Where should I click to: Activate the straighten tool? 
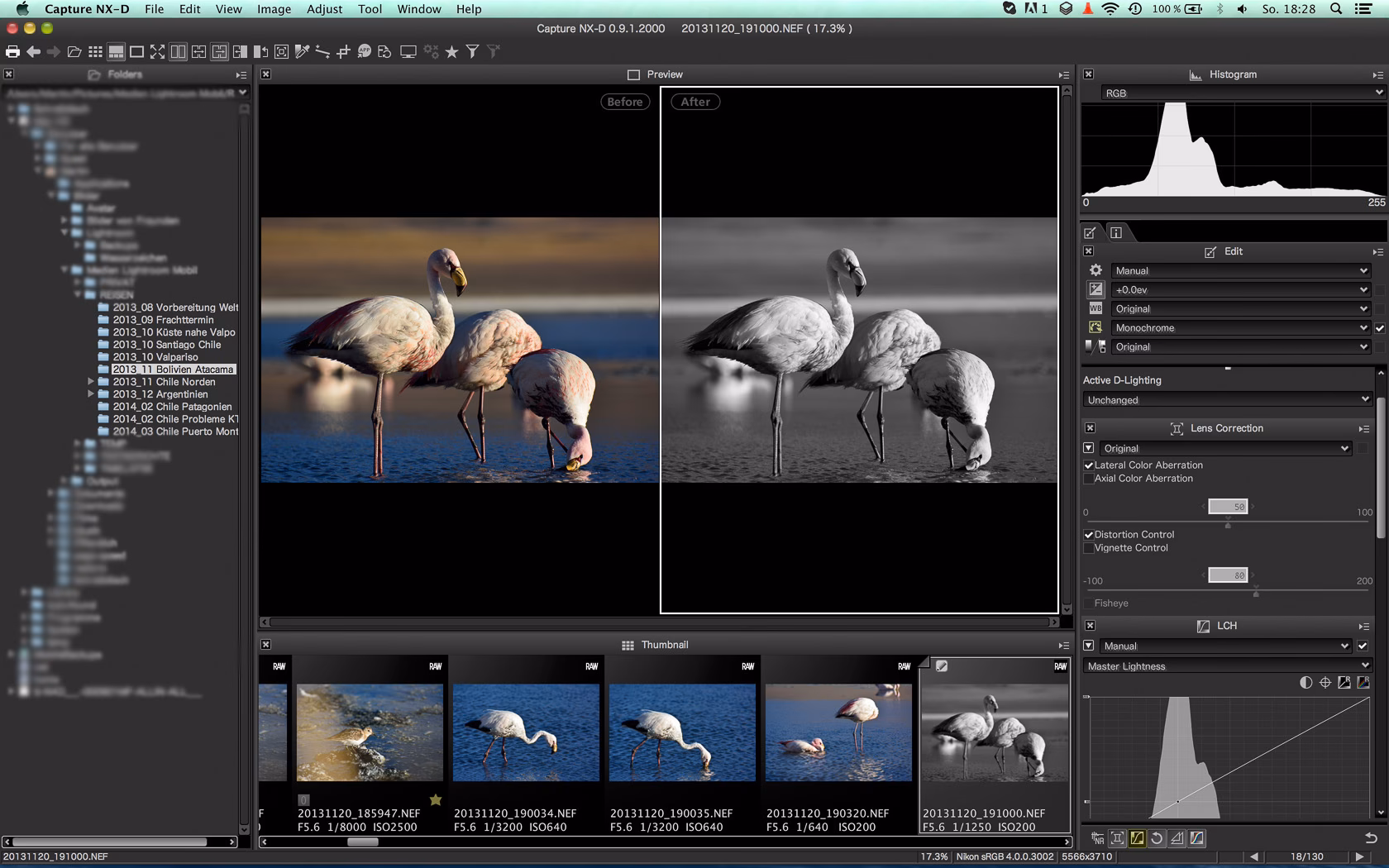click(x=322, y=52)
